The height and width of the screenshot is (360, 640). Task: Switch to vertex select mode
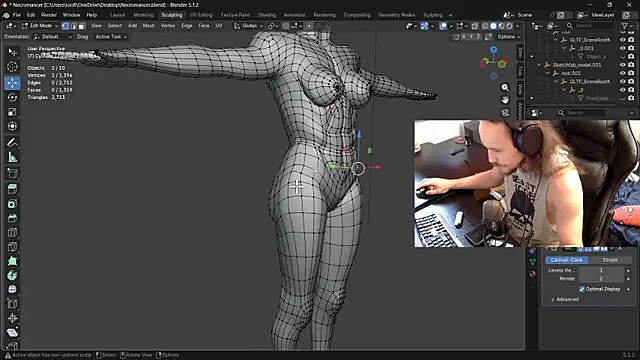pyautogui.click(x=65, y=26)
